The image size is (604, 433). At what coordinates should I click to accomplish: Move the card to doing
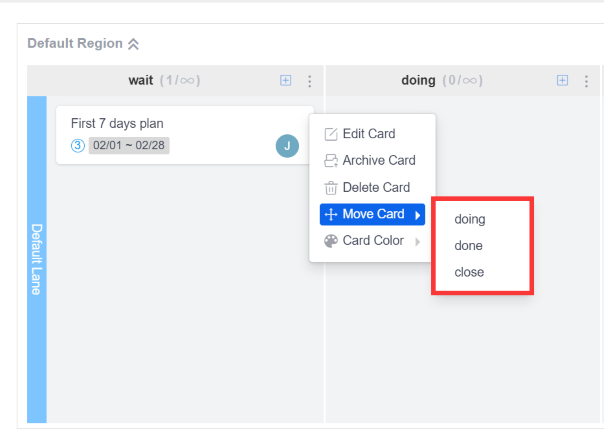pos(469,219)
